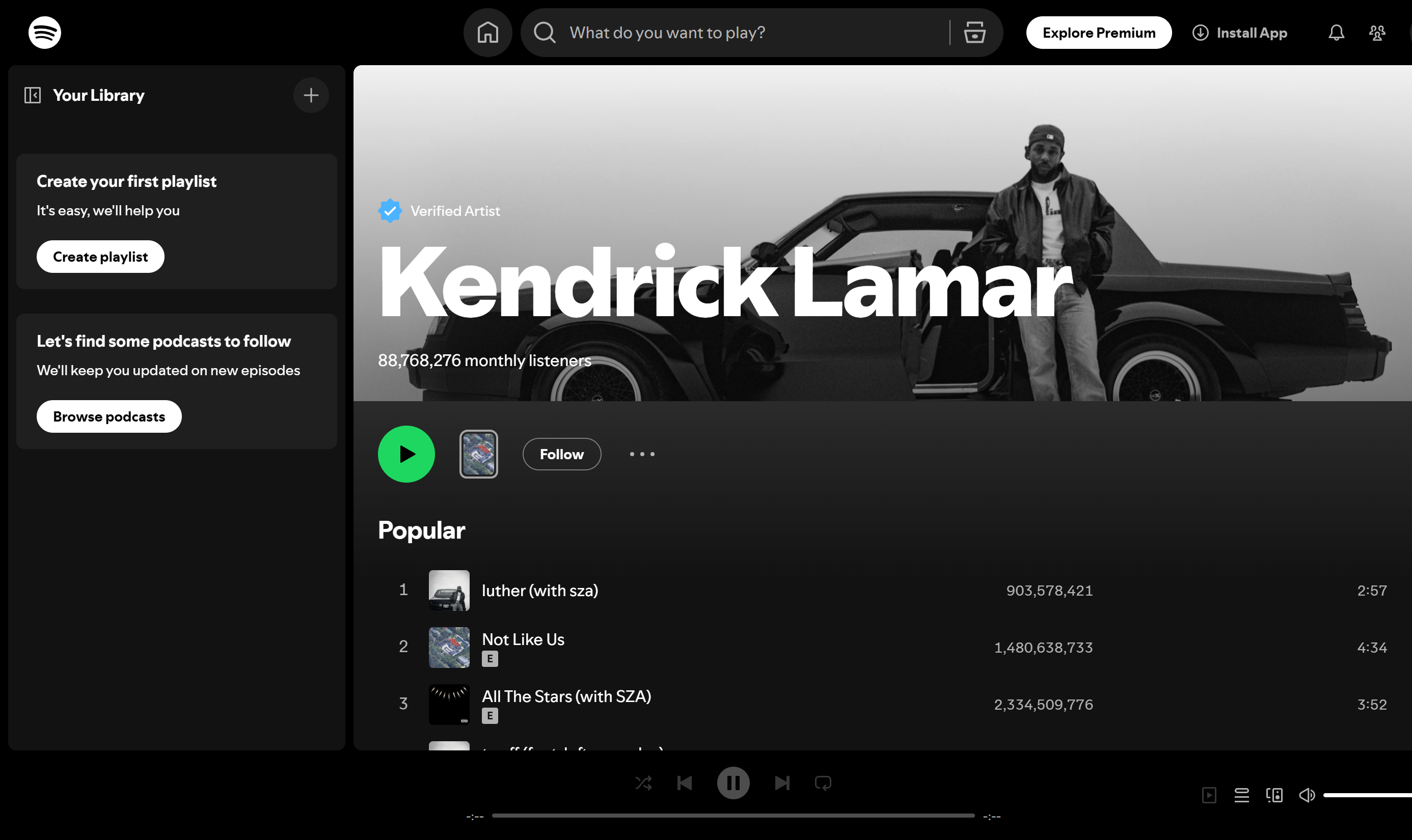Open the playback queue
1412x840 pixels.
(x=1242, y=795)
